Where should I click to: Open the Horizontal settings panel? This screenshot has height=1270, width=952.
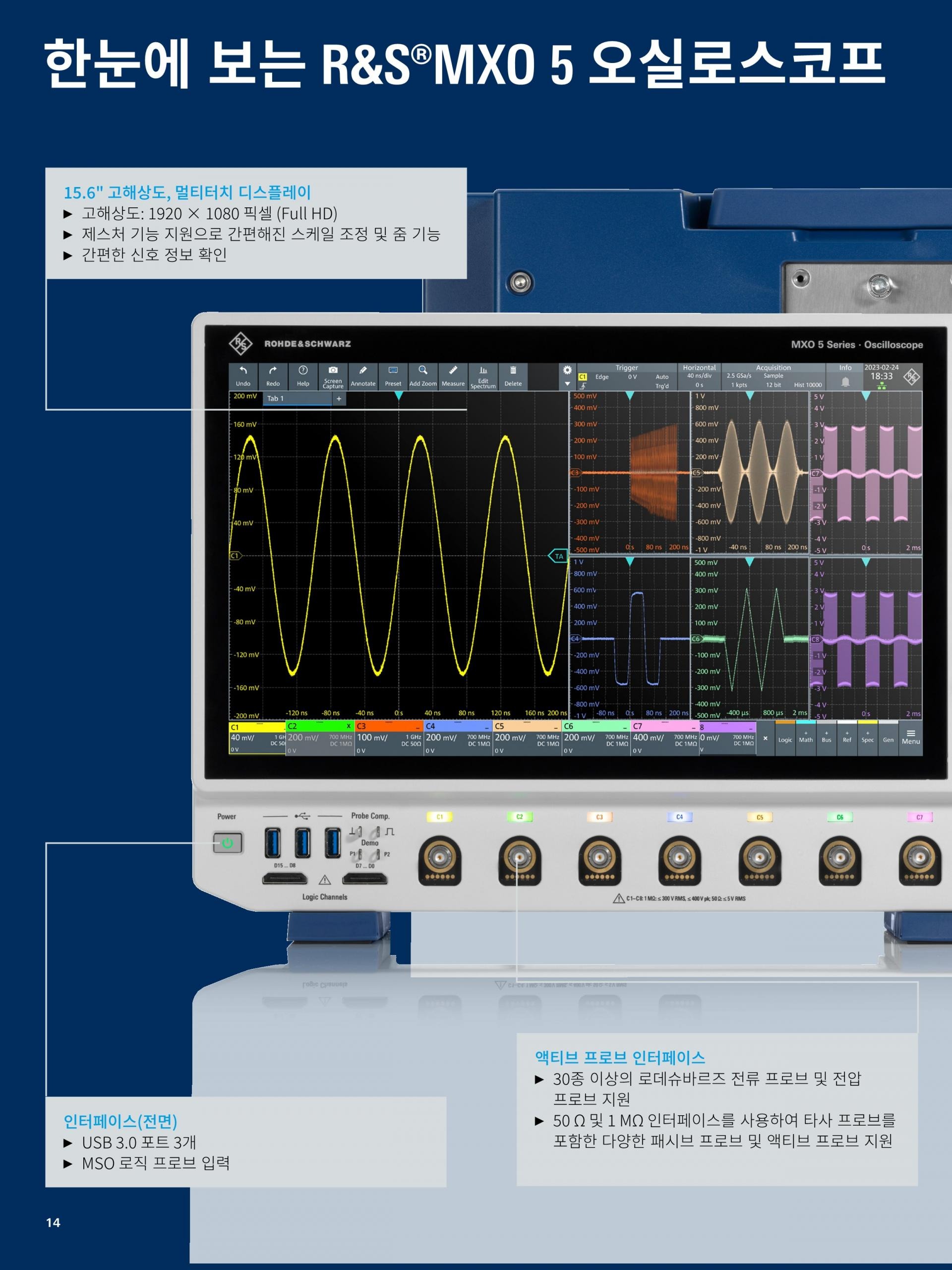[699, 377]
